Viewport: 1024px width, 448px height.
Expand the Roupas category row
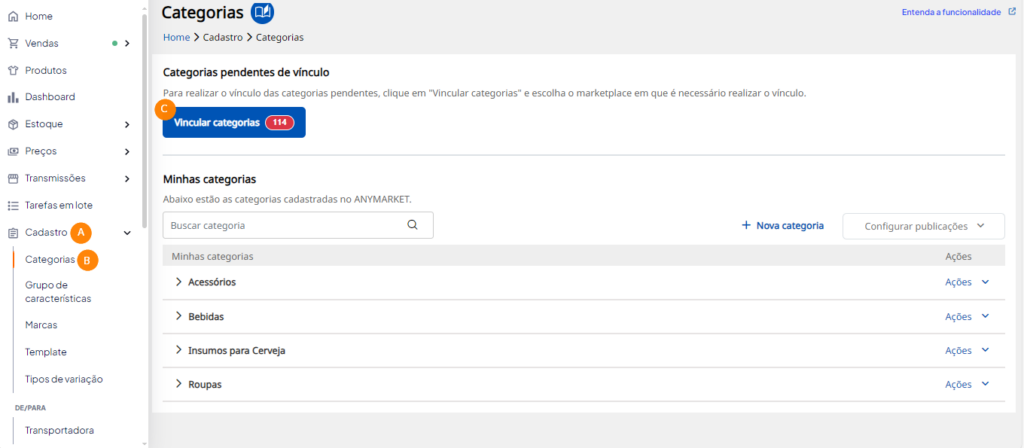[178, 384]
